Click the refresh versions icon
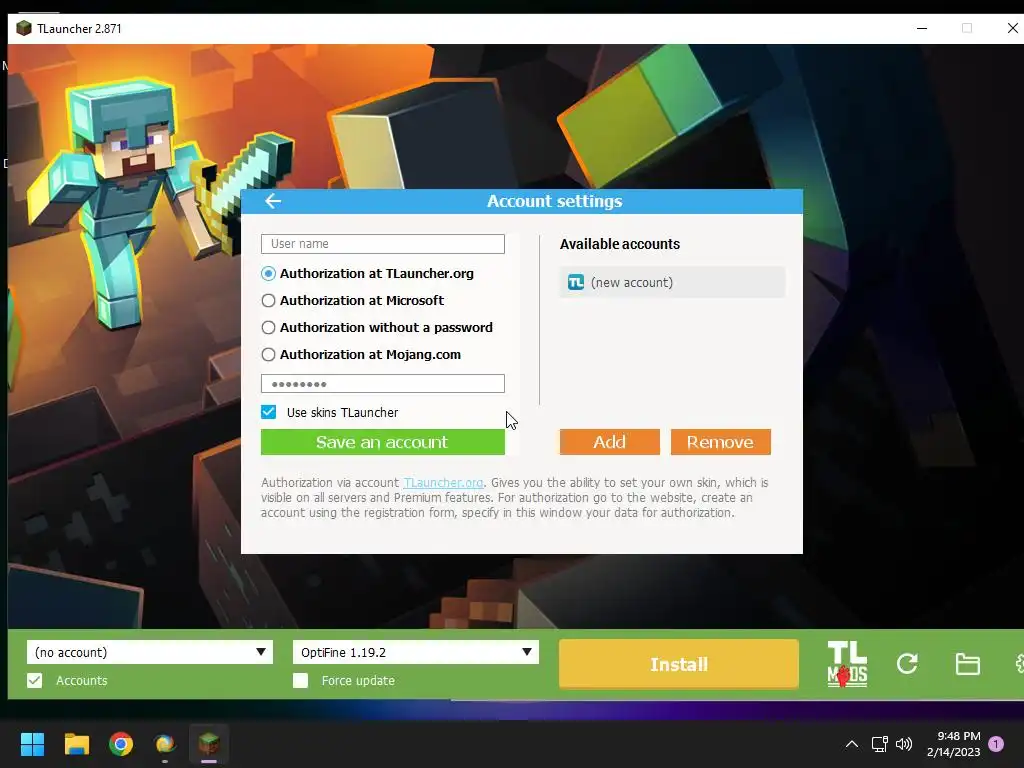1024x768 pixels. pos(907,664)
